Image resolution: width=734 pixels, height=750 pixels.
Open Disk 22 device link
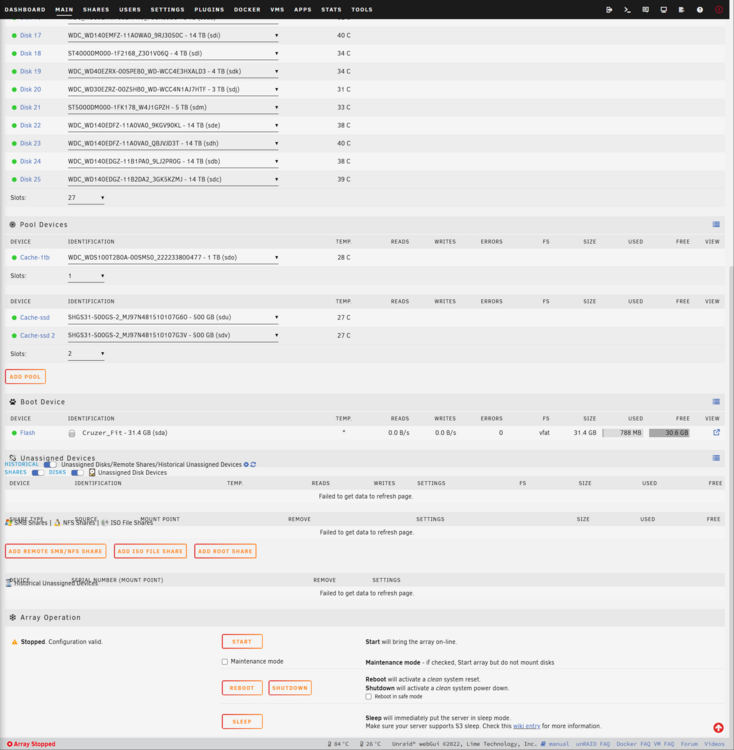pyautogui.click(x=30, y=125)
